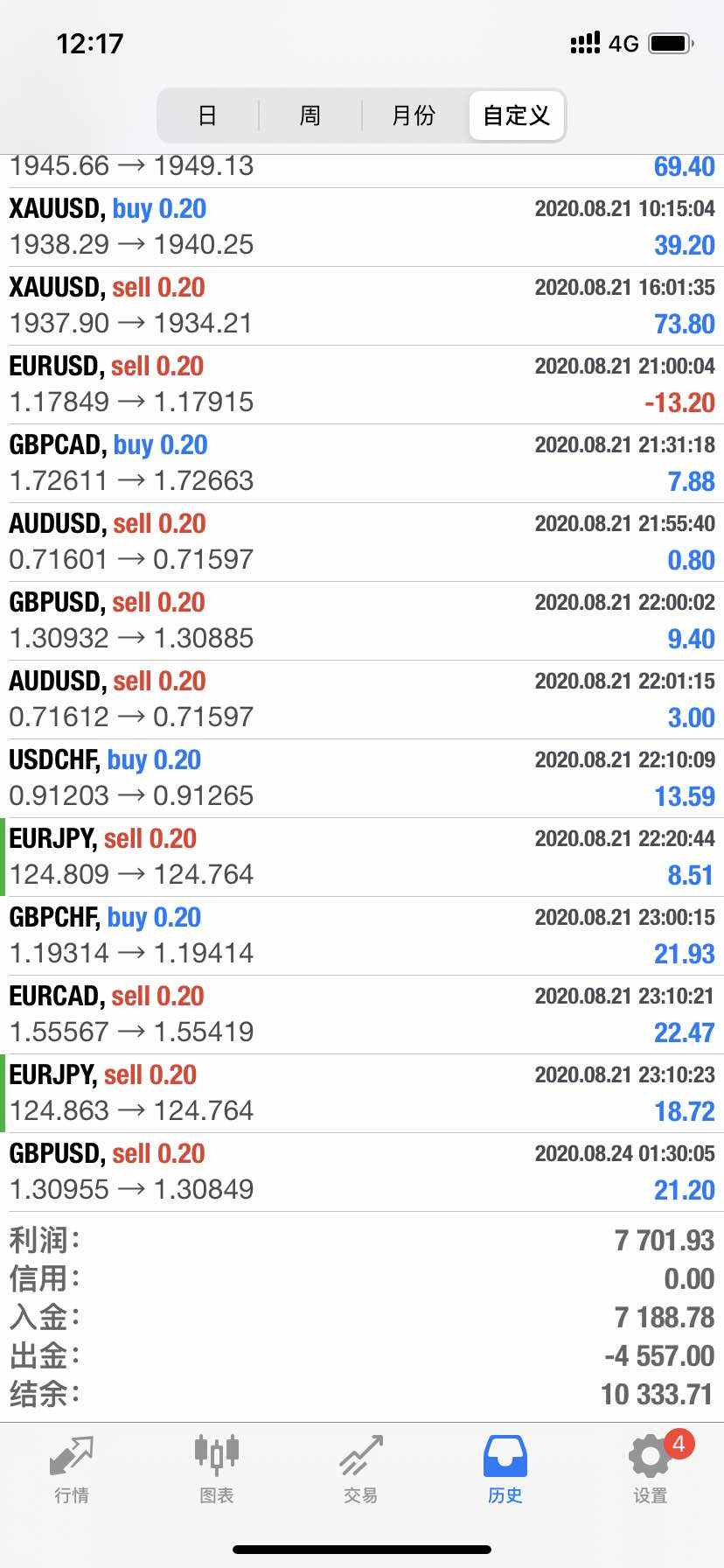Open XAUUSD sell trade at 16:01:35
The image size is (724, 1568).
[362, 305]
